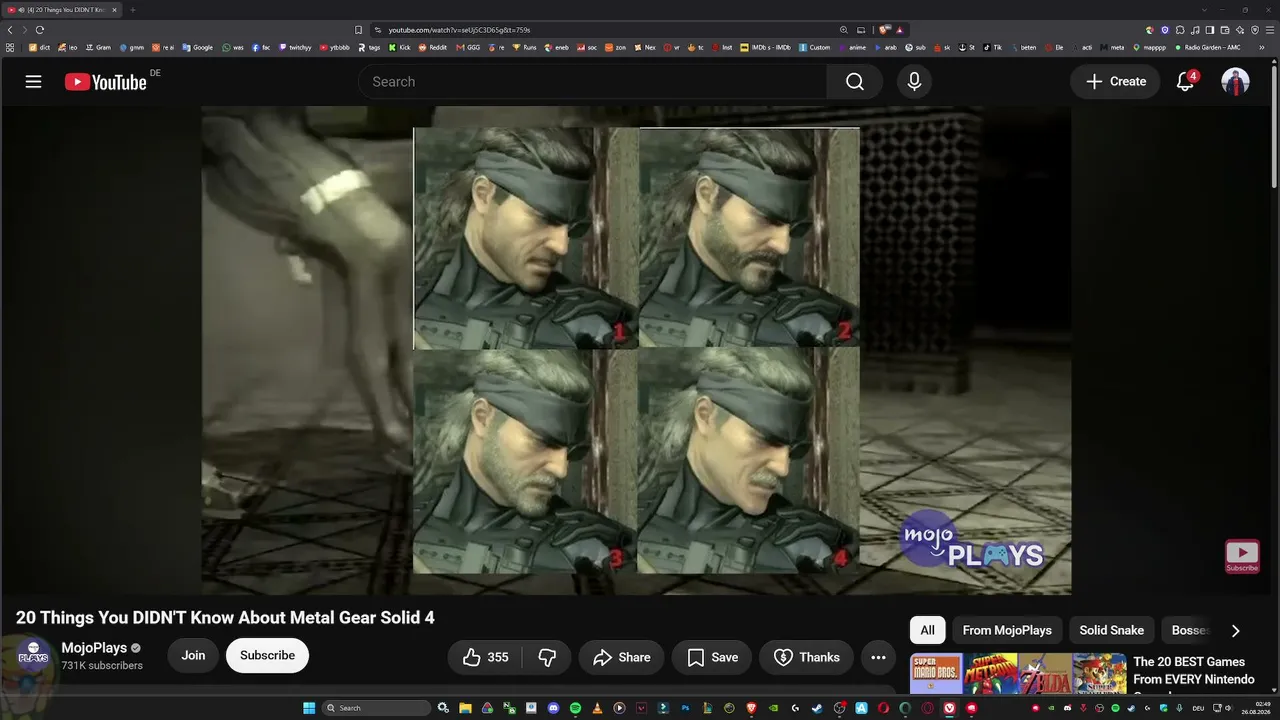Open the account avatar menu

point(1236,82)
